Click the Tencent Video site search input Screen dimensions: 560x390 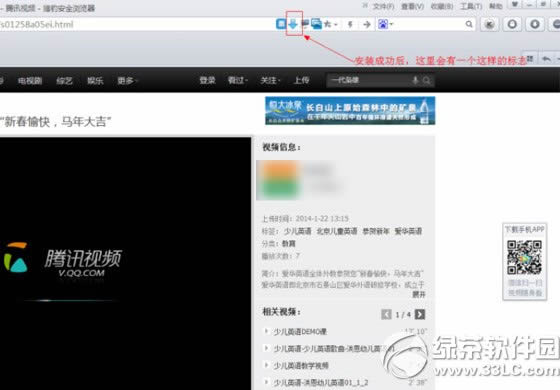368,80
